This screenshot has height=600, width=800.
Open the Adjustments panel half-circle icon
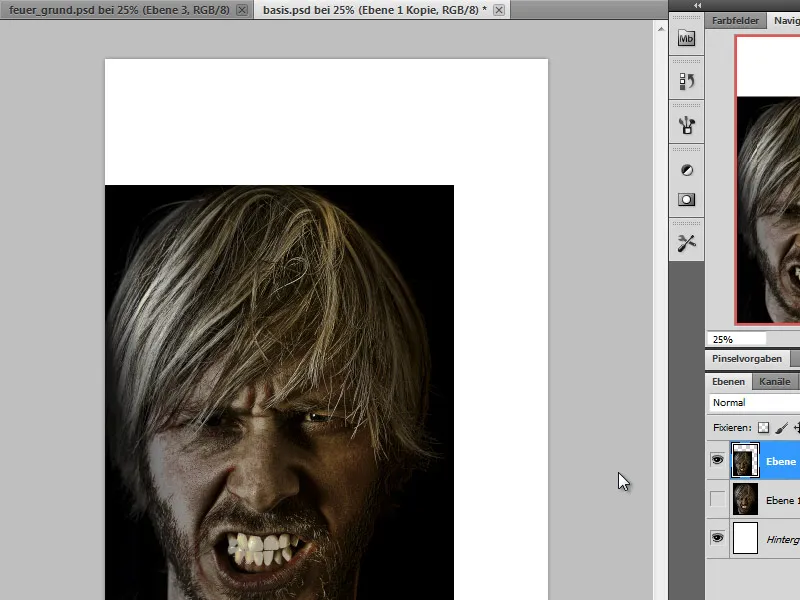687,170
